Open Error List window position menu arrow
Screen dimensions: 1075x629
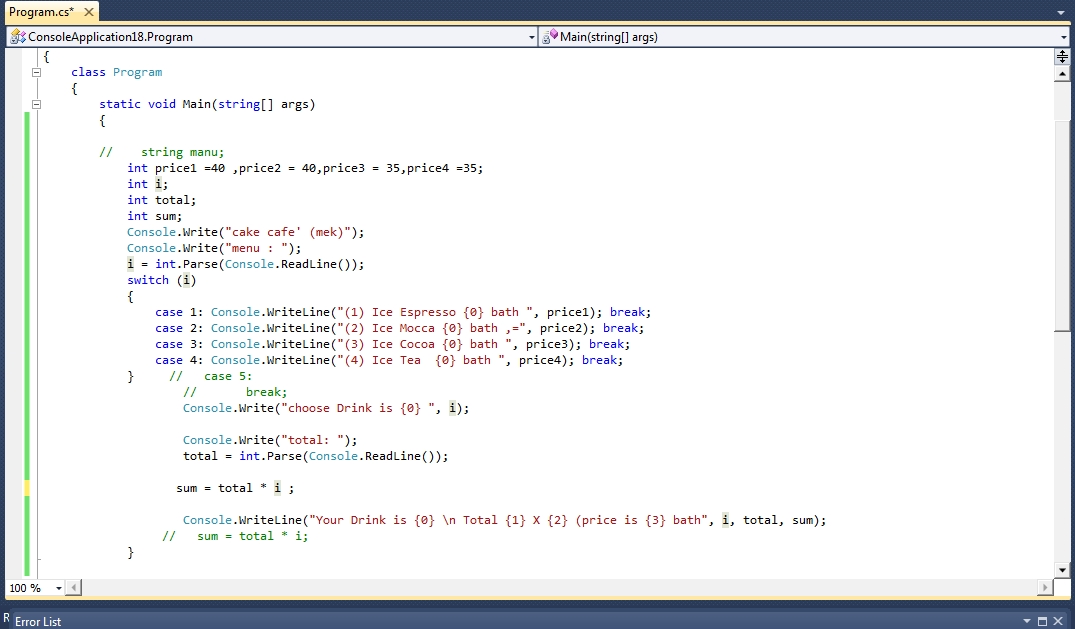1025,621
